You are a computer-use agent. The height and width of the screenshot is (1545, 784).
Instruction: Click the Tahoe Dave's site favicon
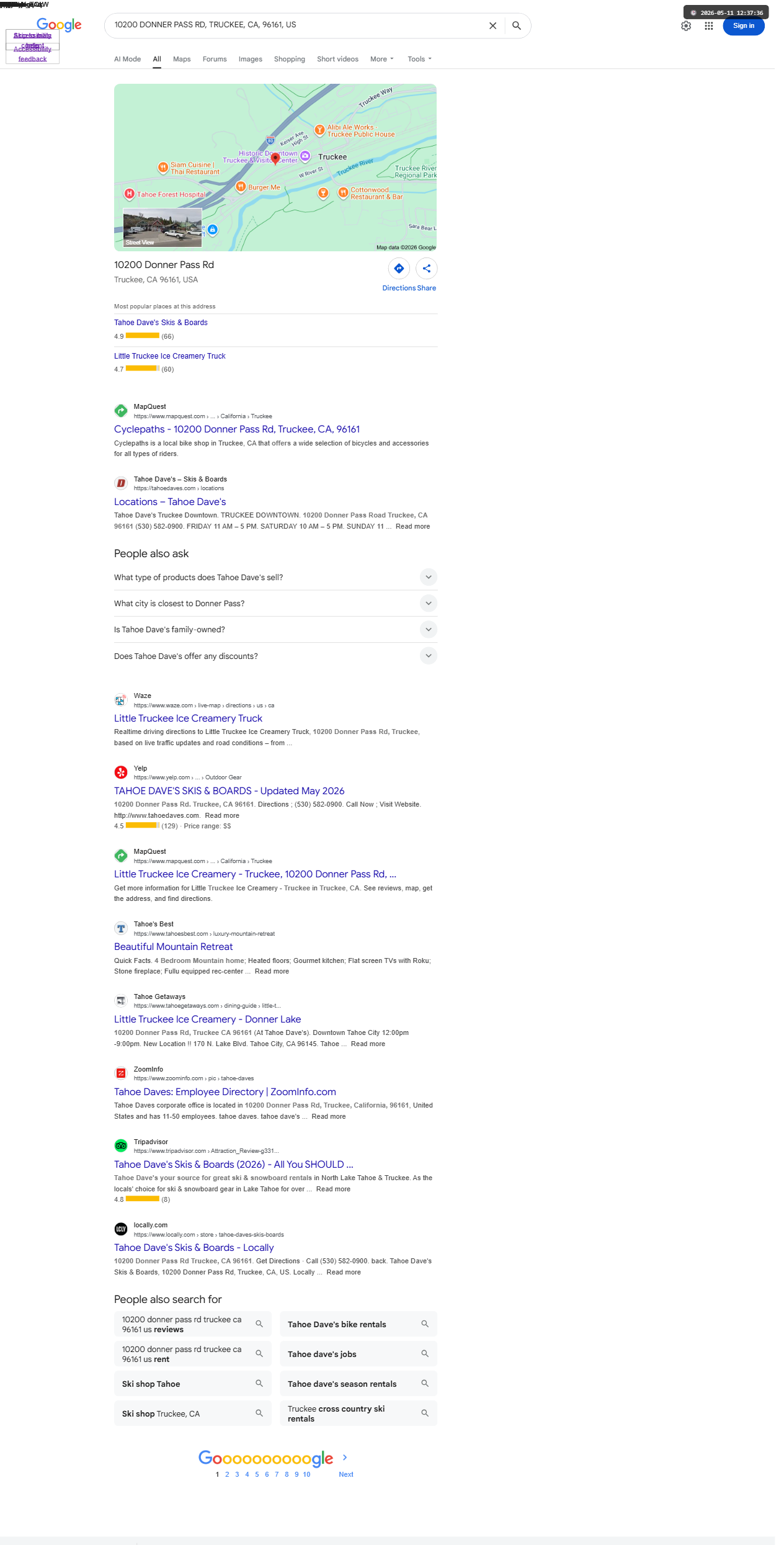pyautogui.click(x=121, y=483)
